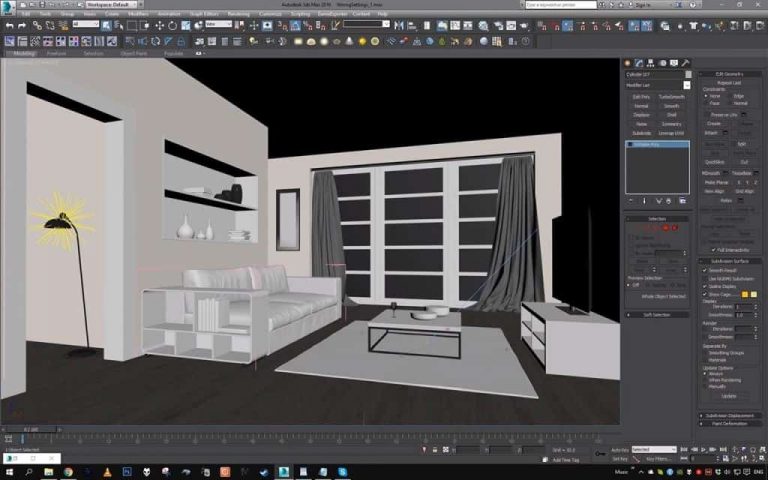This screenshot has width=768, height=480.
Task: Toggle Smooth Result checkbox
Action: 705,270
